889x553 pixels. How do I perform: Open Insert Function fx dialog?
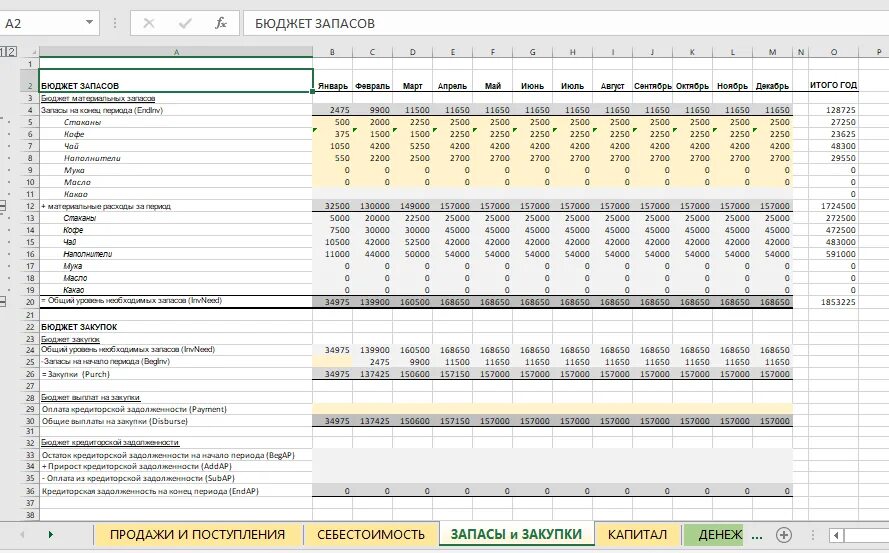pyautogui.click(x=221, y=23)
